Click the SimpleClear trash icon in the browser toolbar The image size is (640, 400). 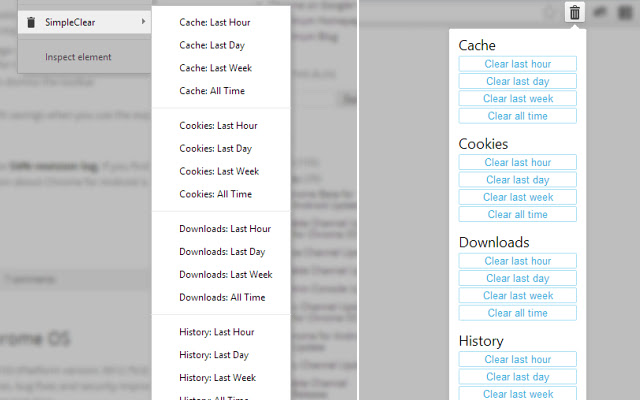(574, 13)
